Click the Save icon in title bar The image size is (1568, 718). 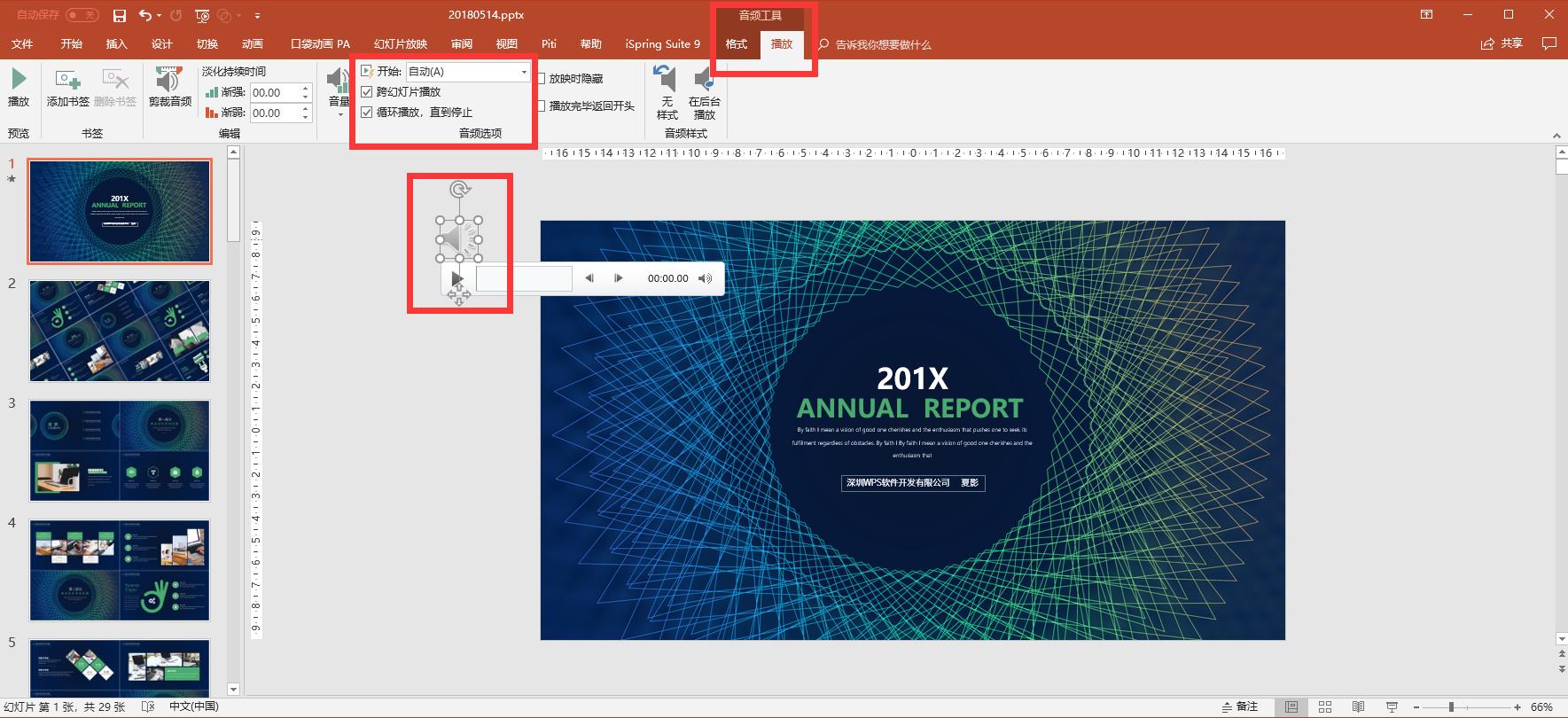click(x=120, y=16)
